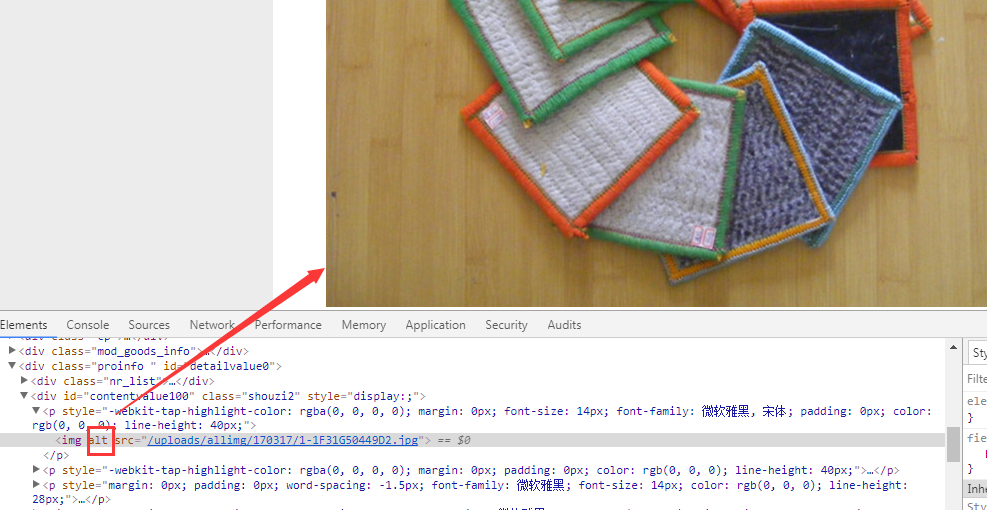
Task: Open the Audits tab
Action: pos(564,325)
